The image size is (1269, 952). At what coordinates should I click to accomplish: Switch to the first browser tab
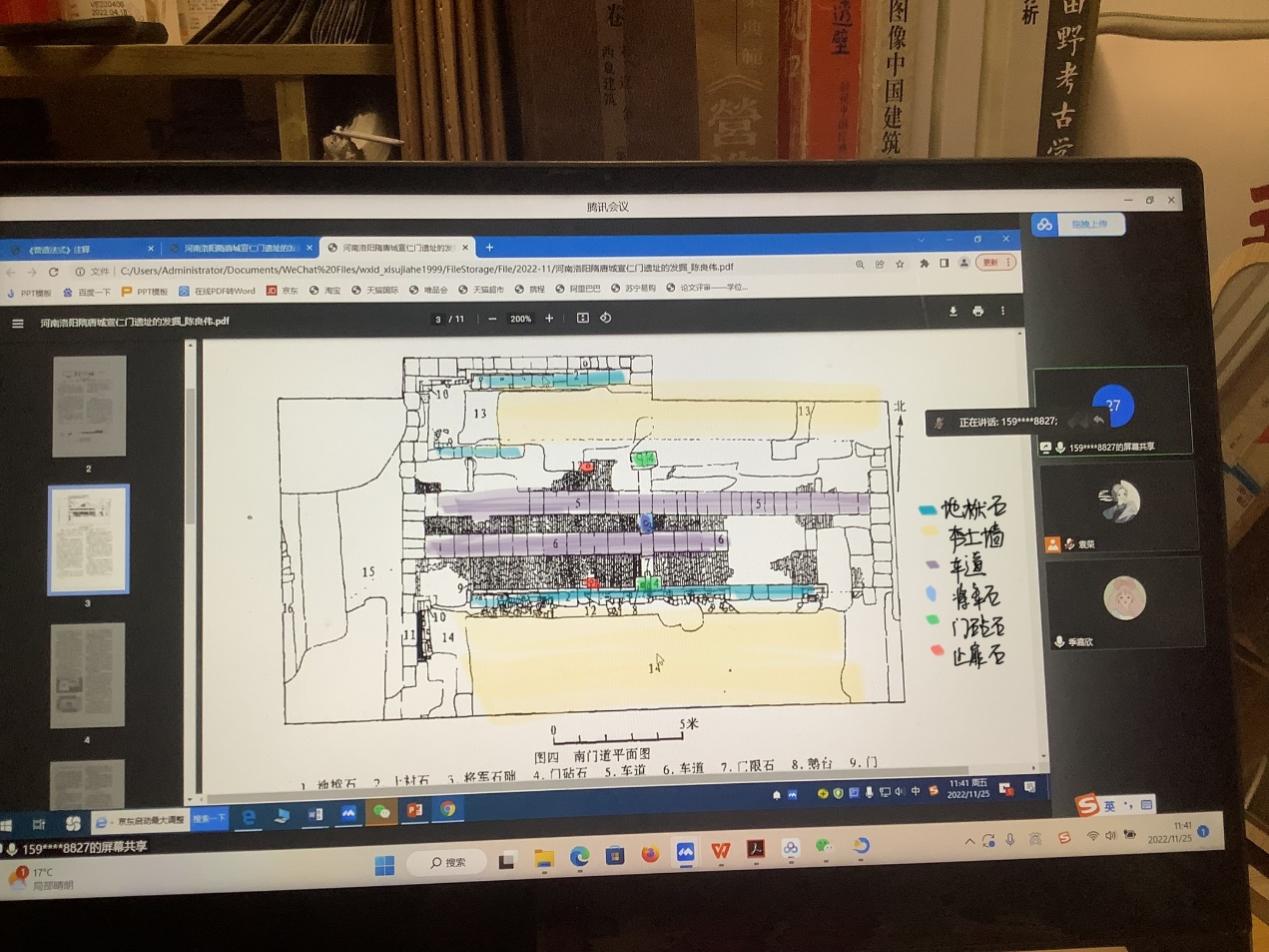(x=75, y=249)
